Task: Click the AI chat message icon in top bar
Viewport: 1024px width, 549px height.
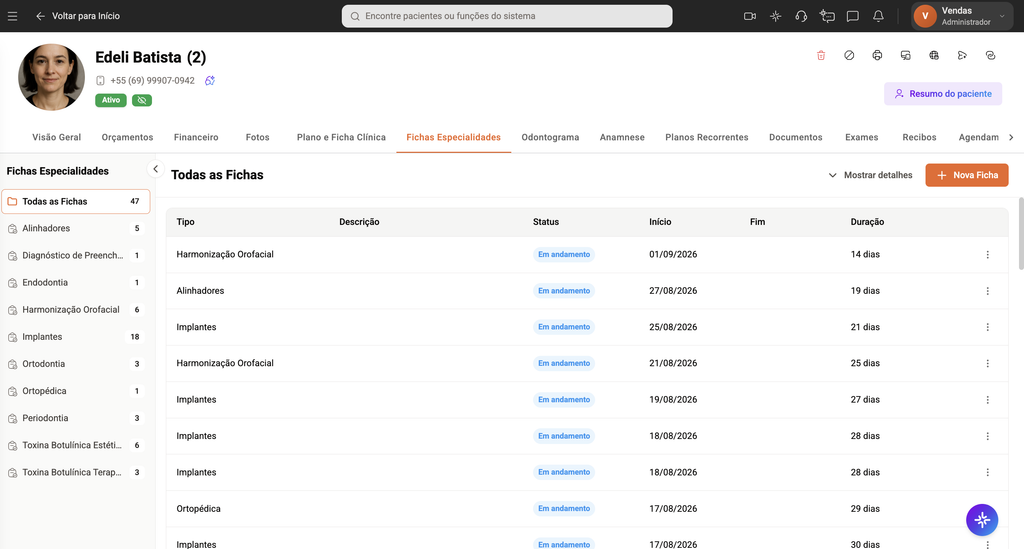Action: 827,16
